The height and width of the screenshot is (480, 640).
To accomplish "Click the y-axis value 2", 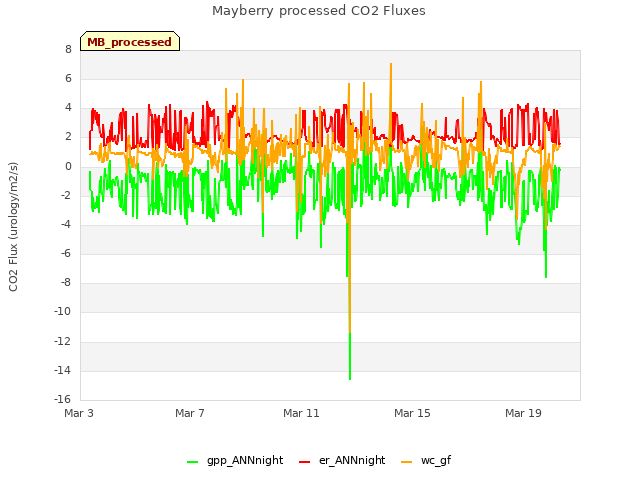I will tap(68, 137).
